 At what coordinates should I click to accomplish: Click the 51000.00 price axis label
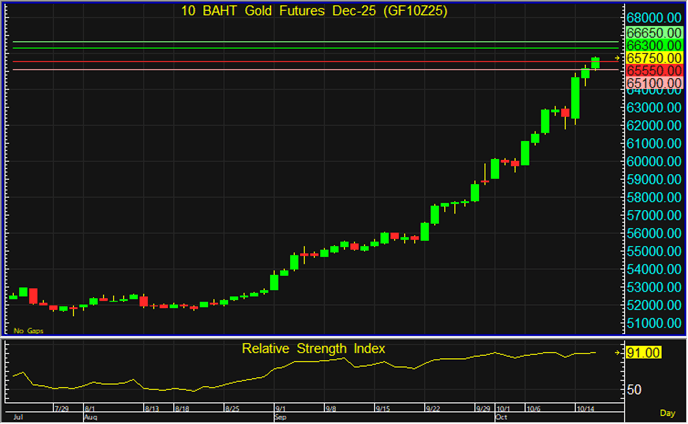(x=654, y=323)
